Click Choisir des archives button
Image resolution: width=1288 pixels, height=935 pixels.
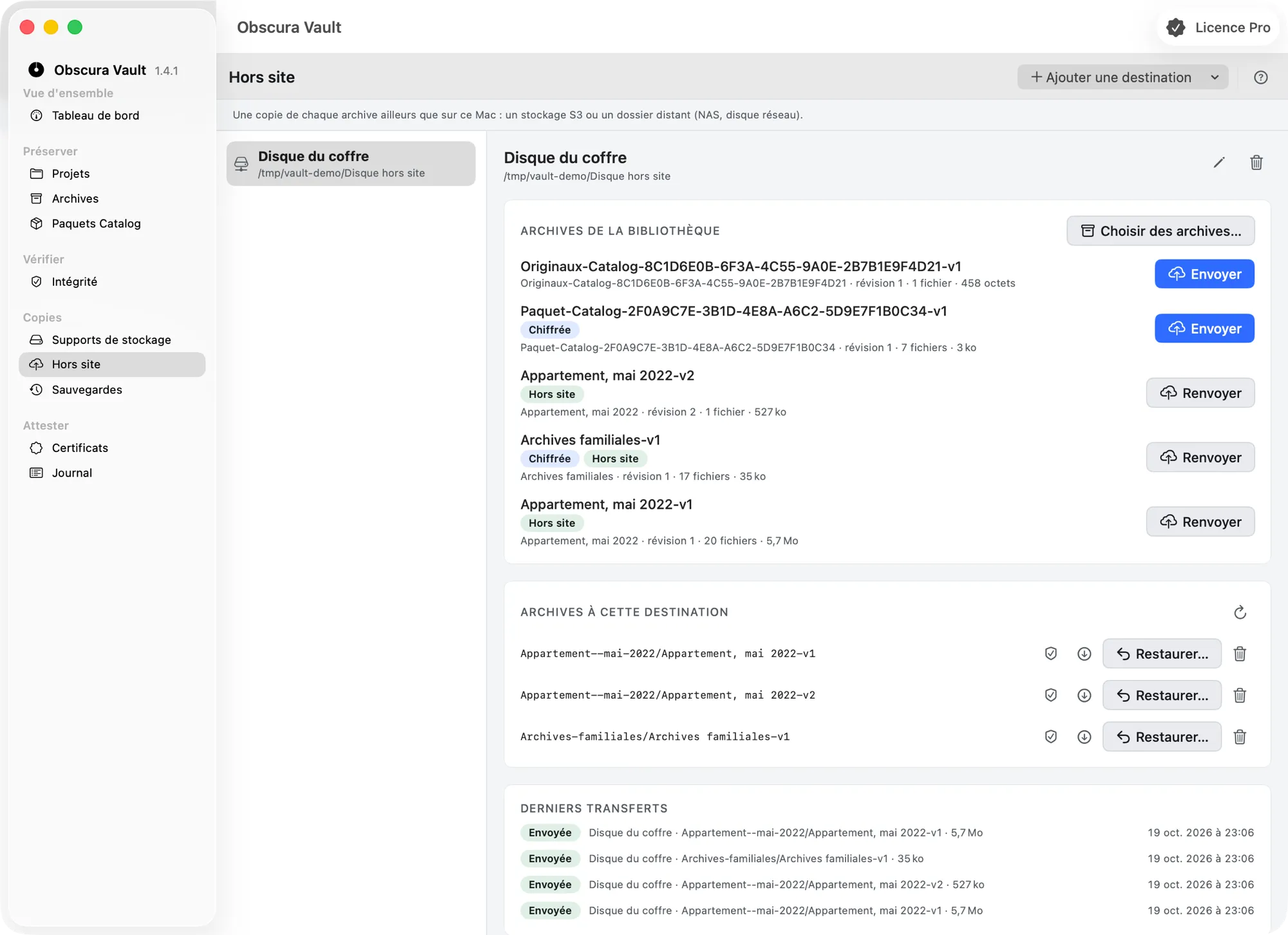[x=1160, y=231]
